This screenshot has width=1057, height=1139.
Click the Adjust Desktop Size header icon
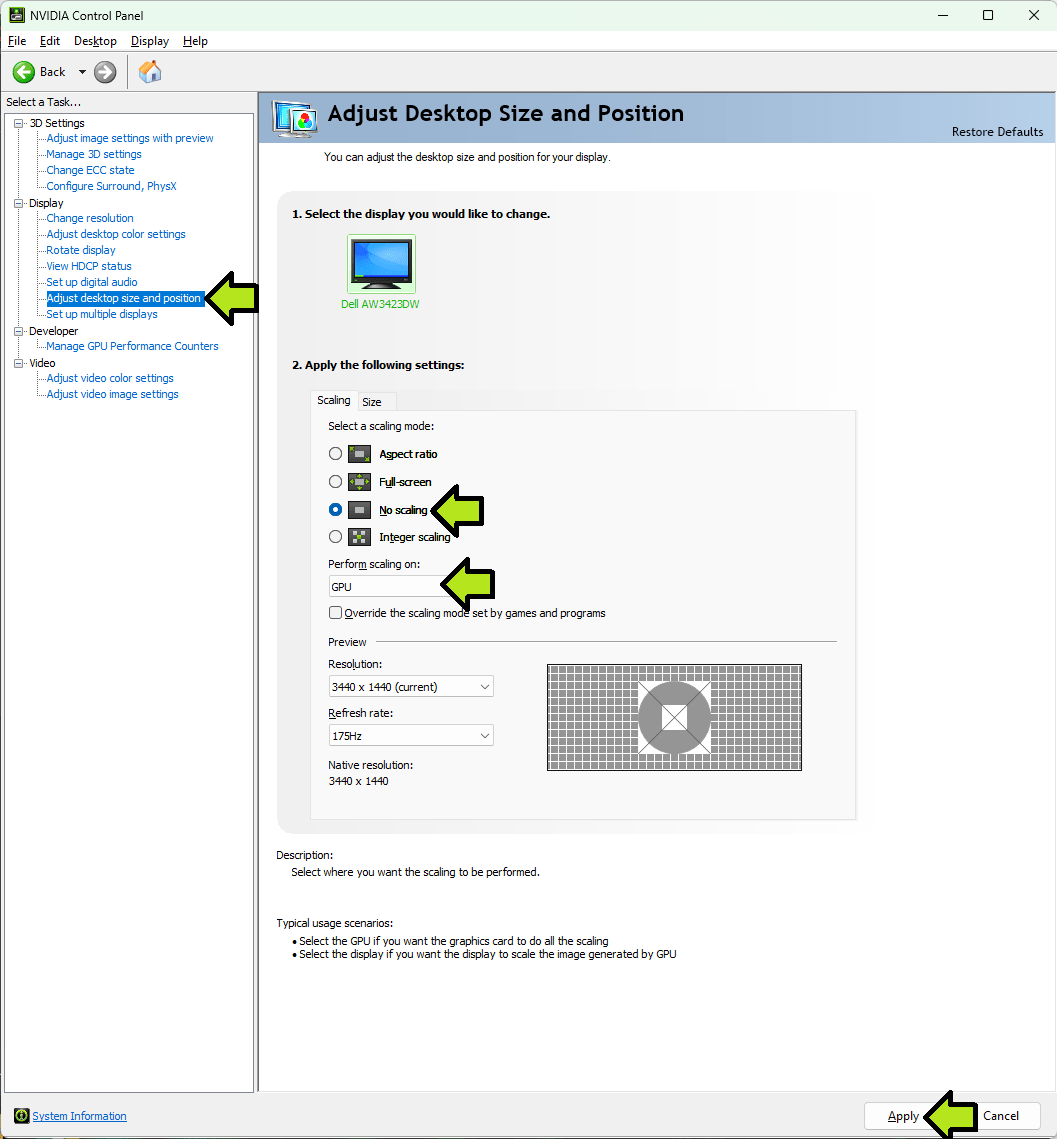pos(294,118)
